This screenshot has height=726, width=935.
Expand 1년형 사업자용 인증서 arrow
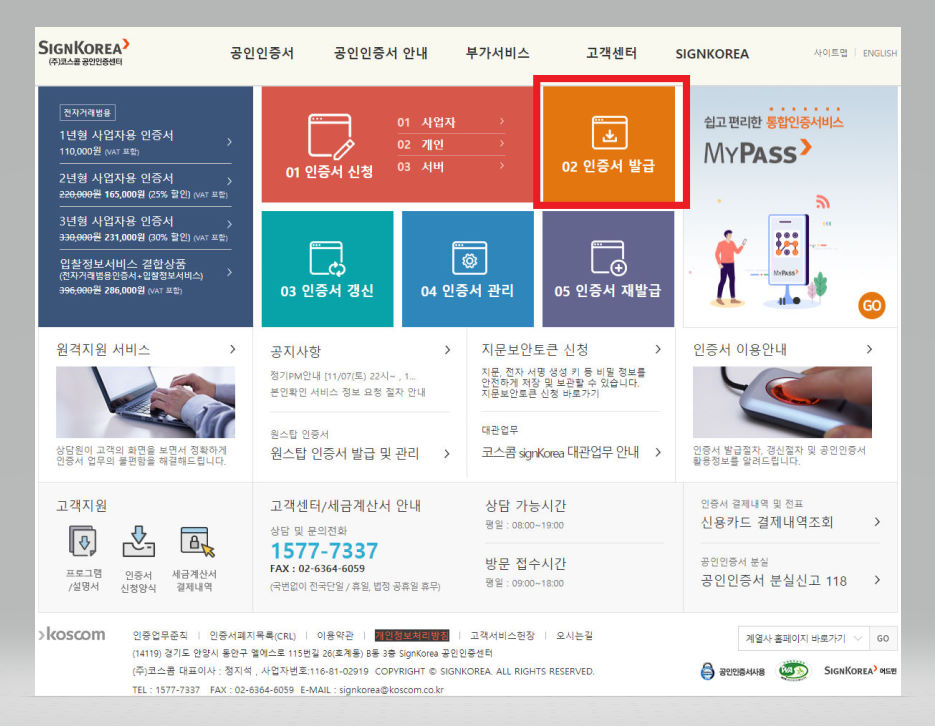[x=230, y=142]
